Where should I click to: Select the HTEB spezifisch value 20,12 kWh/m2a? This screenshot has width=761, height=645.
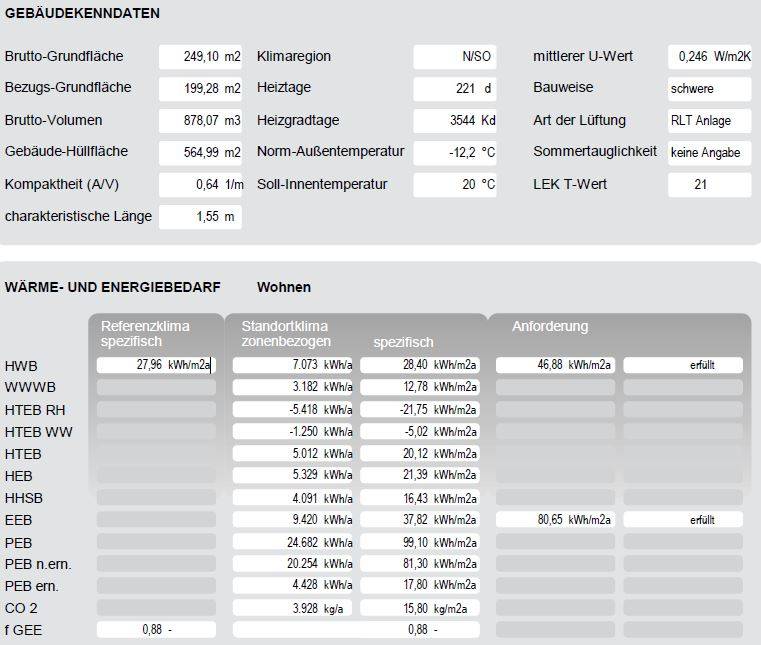[x=420, y=454]
